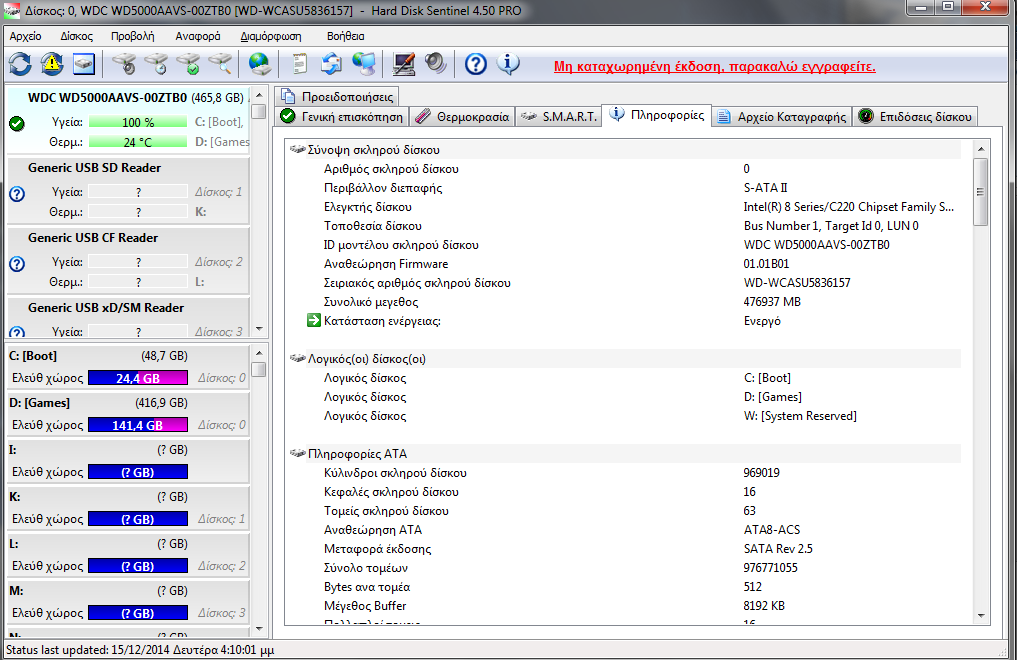
Task: Click the M: drive free space bar
Action: tap(138, 613)
